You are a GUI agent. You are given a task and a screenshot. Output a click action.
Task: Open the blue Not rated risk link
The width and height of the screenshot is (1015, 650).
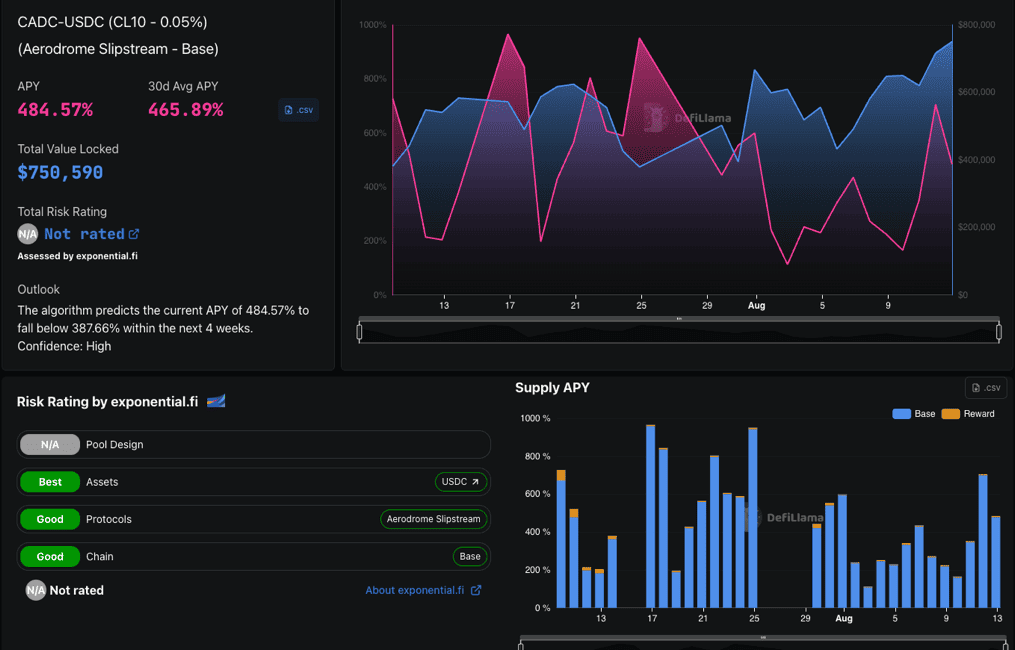84,234
